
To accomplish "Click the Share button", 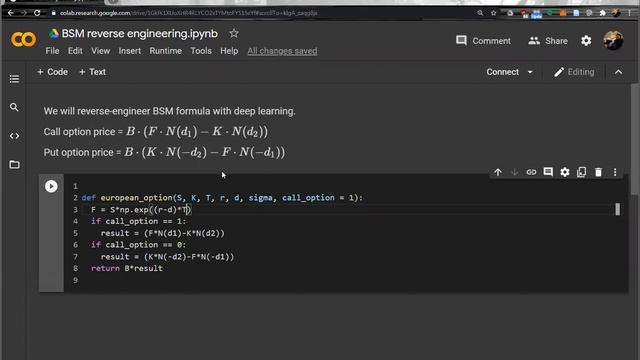I will pos(548,40).
